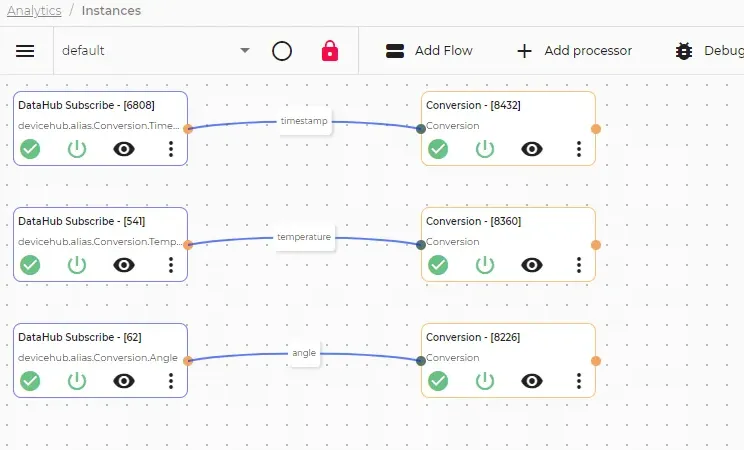Click eye icon on Conversion [8226]

[x=532, y=381]
